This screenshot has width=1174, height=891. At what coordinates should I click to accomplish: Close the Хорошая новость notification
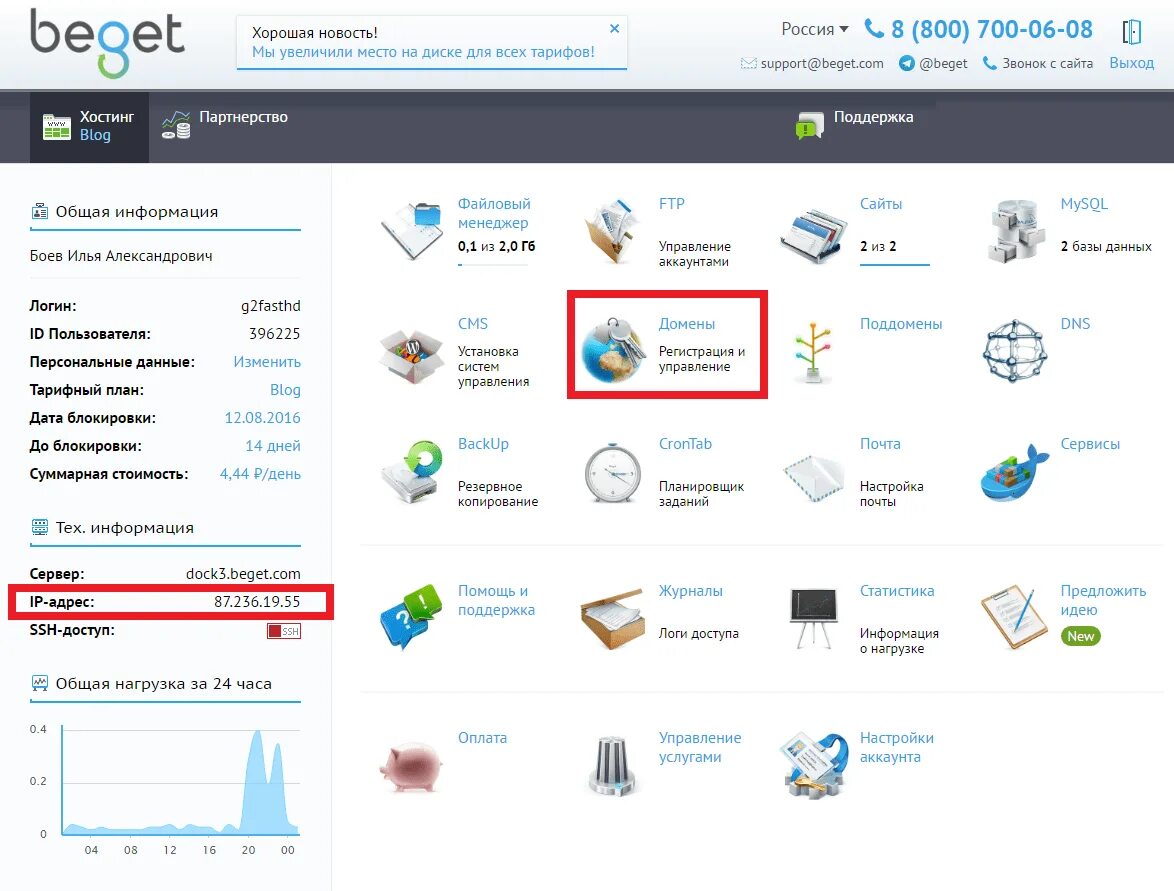(x=614, y=28)
